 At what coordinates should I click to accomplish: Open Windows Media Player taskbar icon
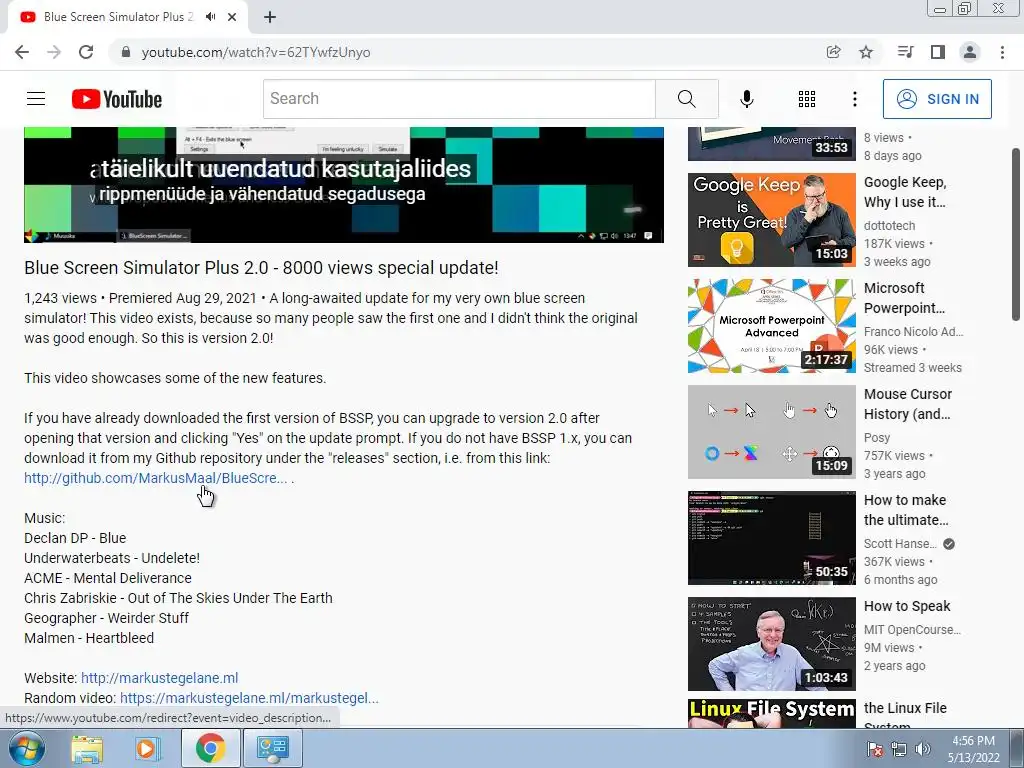coord(148,748)
